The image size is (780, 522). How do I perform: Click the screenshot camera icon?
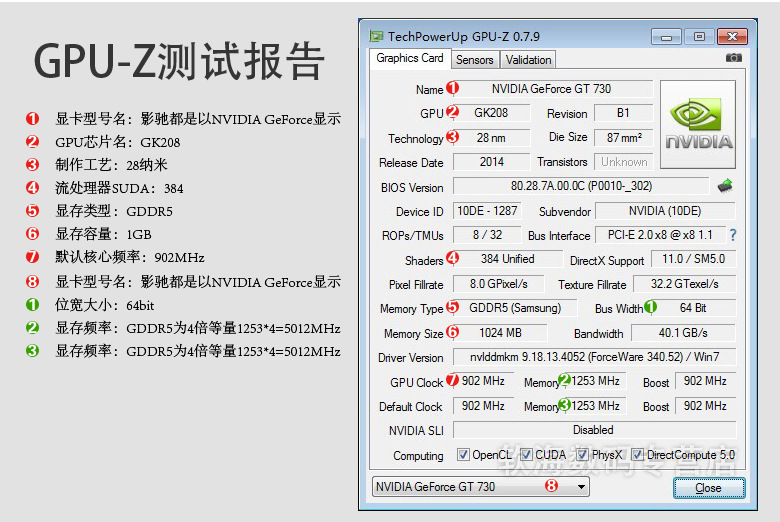click(733, 58)
